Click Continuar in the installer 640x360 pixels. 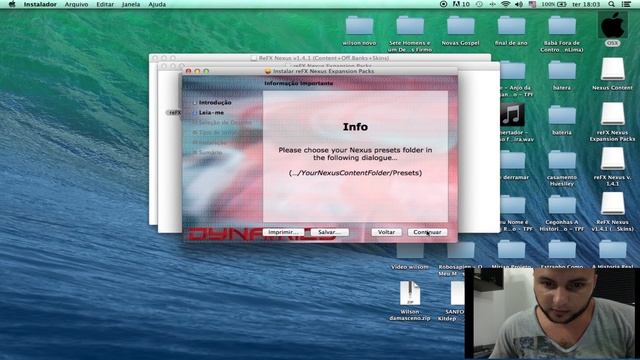click(427, 232)
